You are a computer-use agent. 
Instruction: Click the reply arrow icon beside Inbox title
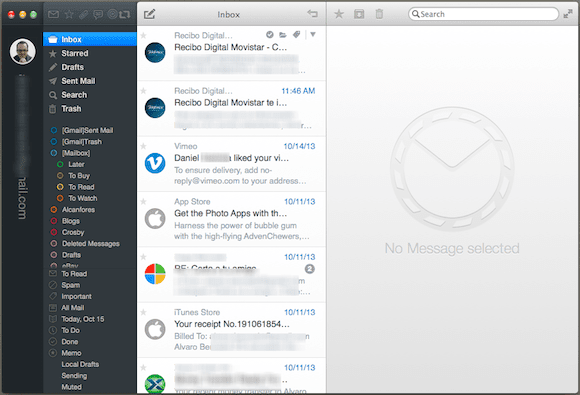click(x=313, y=14)
